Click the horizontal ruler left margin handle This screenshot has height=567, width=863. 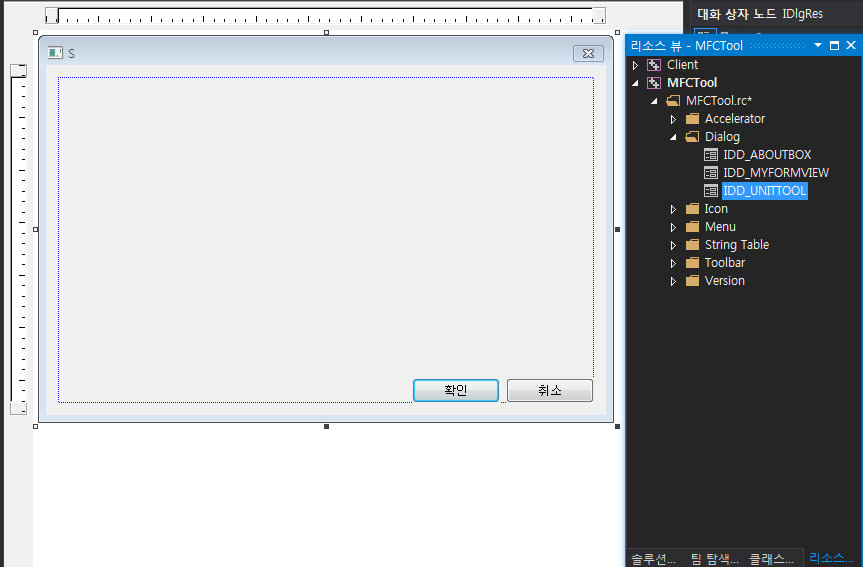[52, 15]
